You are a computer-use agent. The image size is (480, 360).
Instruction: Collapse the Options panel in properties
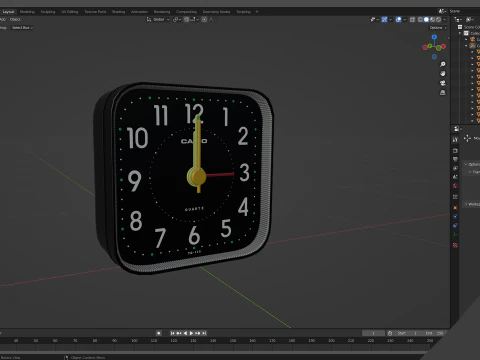466,164
